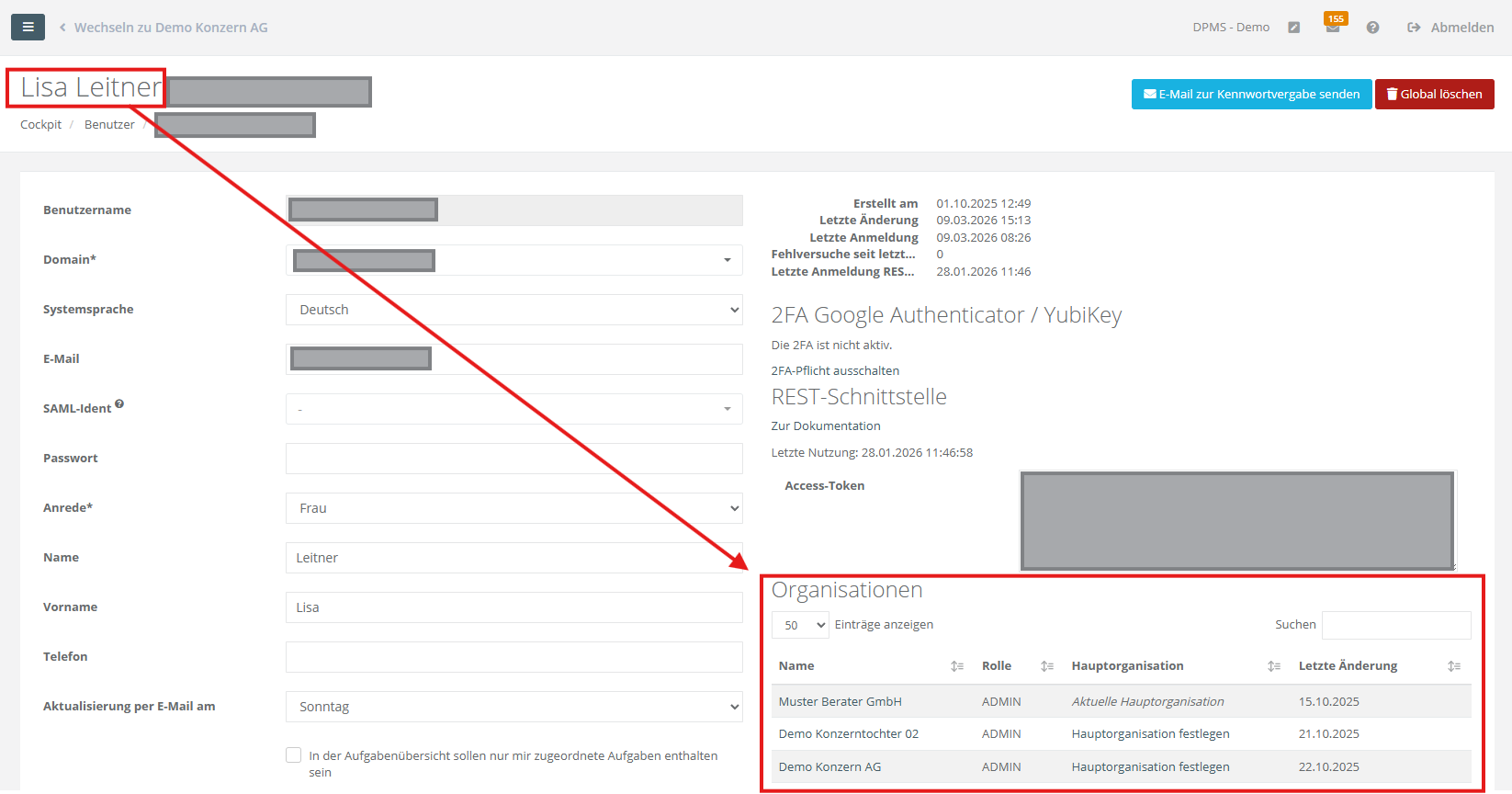Open the Systemsprache dropdown

(513, 310)
